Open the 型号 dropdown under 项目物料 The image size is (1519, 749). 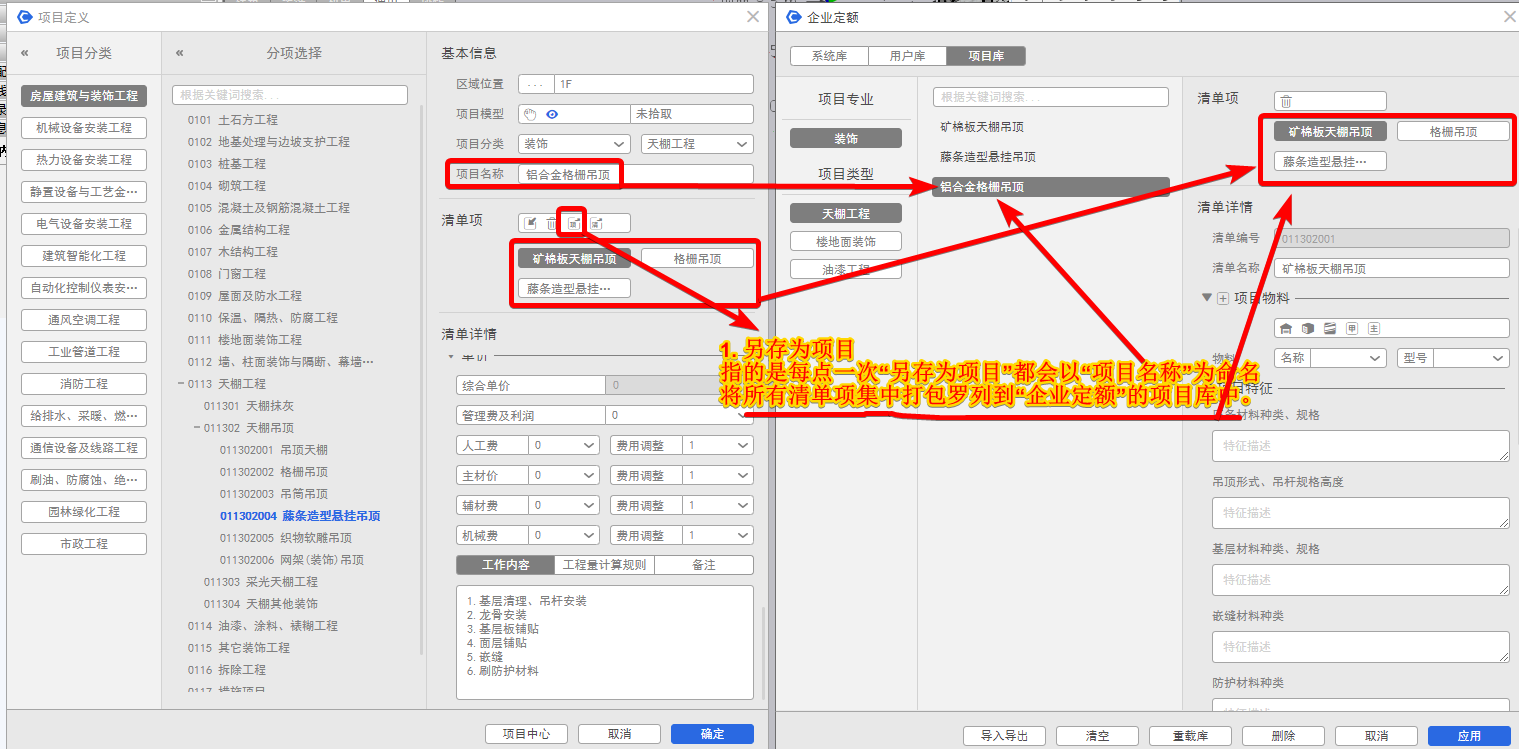1471,358
